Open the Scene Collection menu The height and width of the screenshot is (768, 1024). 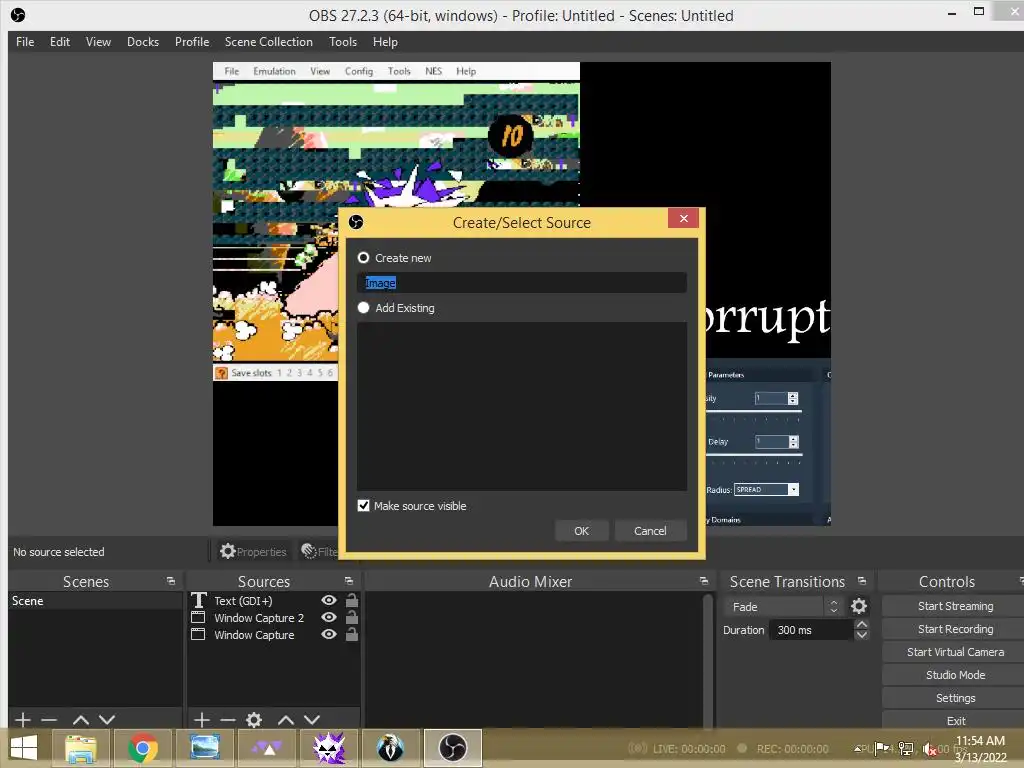coord(268,42)
